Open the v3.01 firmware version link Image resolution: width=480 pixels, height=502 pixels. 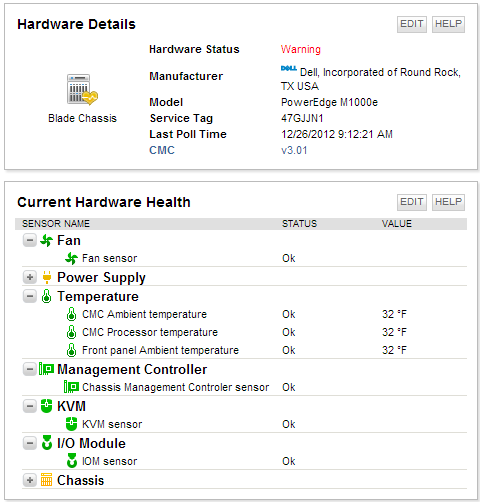click(294, 150)
